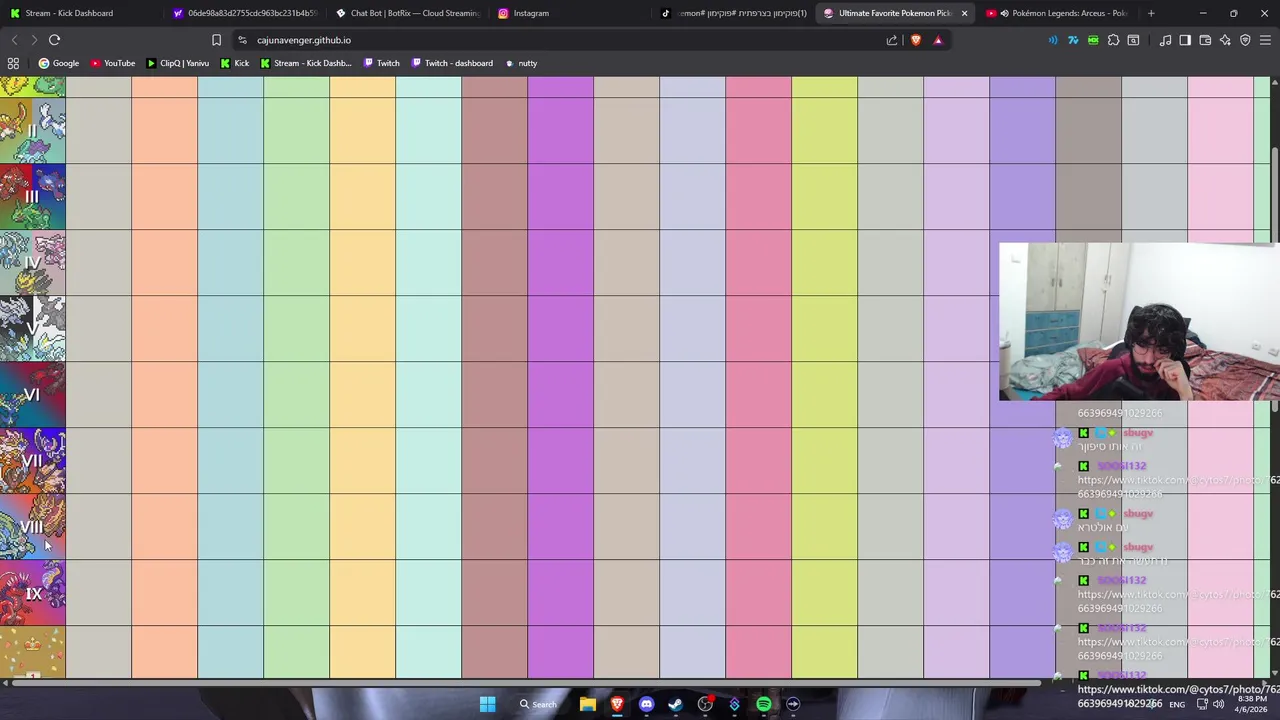1280x720 pixels.
Task: Switch to Chat Bot | BotRix tab
Action: 407,13
